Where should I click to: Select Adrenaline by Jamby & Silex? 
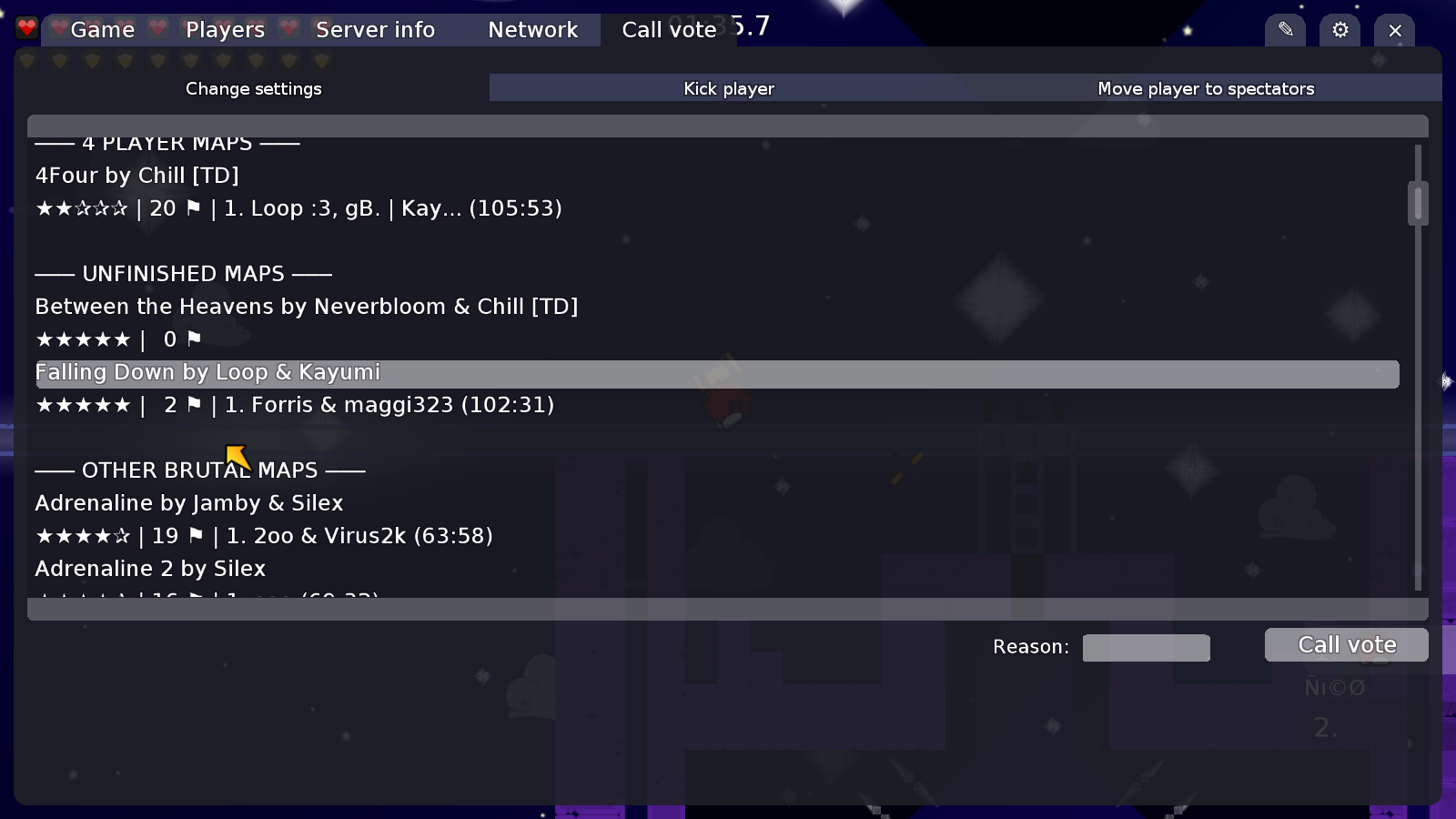pyautogui.click(x=189, y=502)
